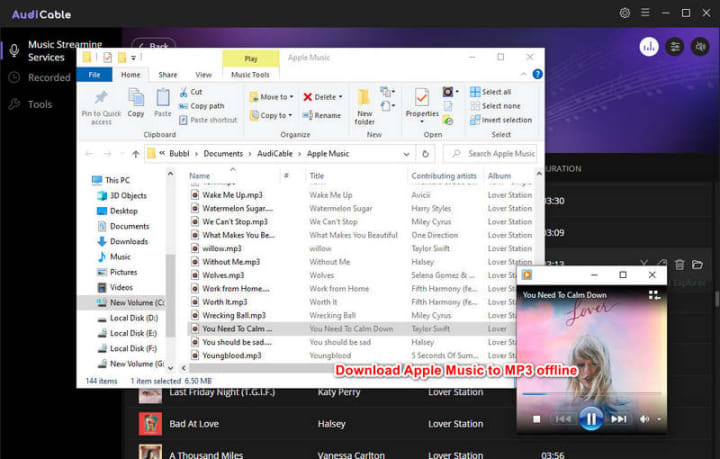Screen dimensions: 720x459
Task: Click Cut in the Clipboard group
Action: (191, 92)
